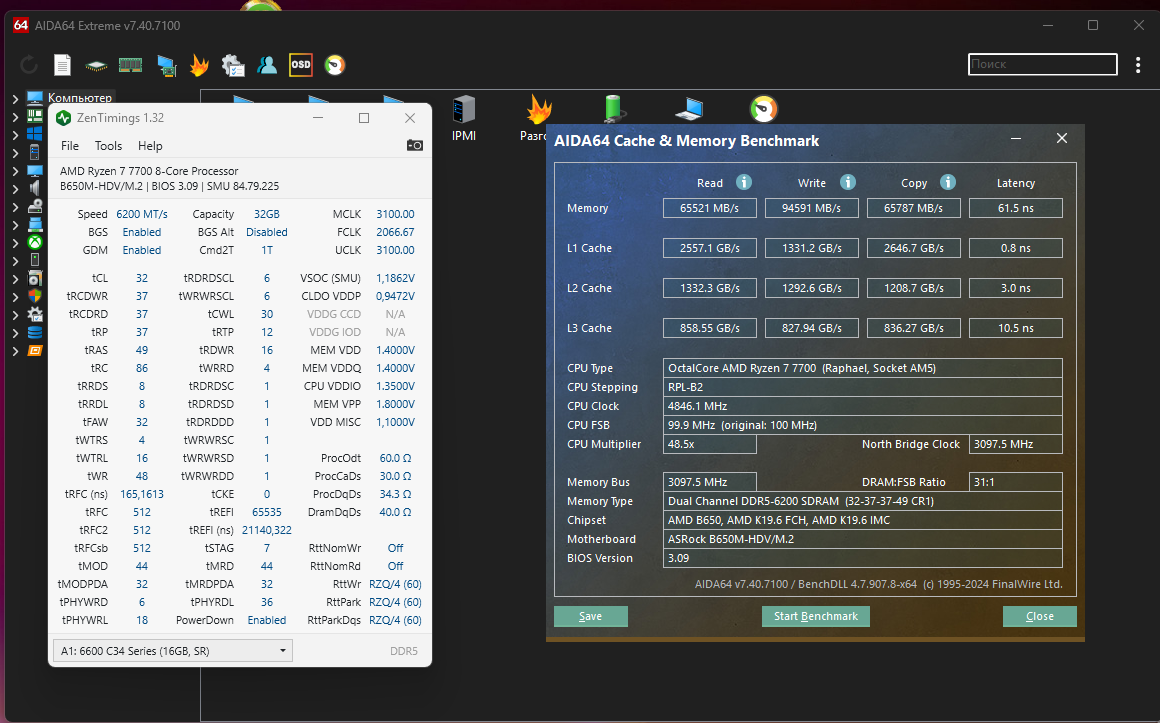Open the gauge Benchmark icon in main pane

click(763, 110)
